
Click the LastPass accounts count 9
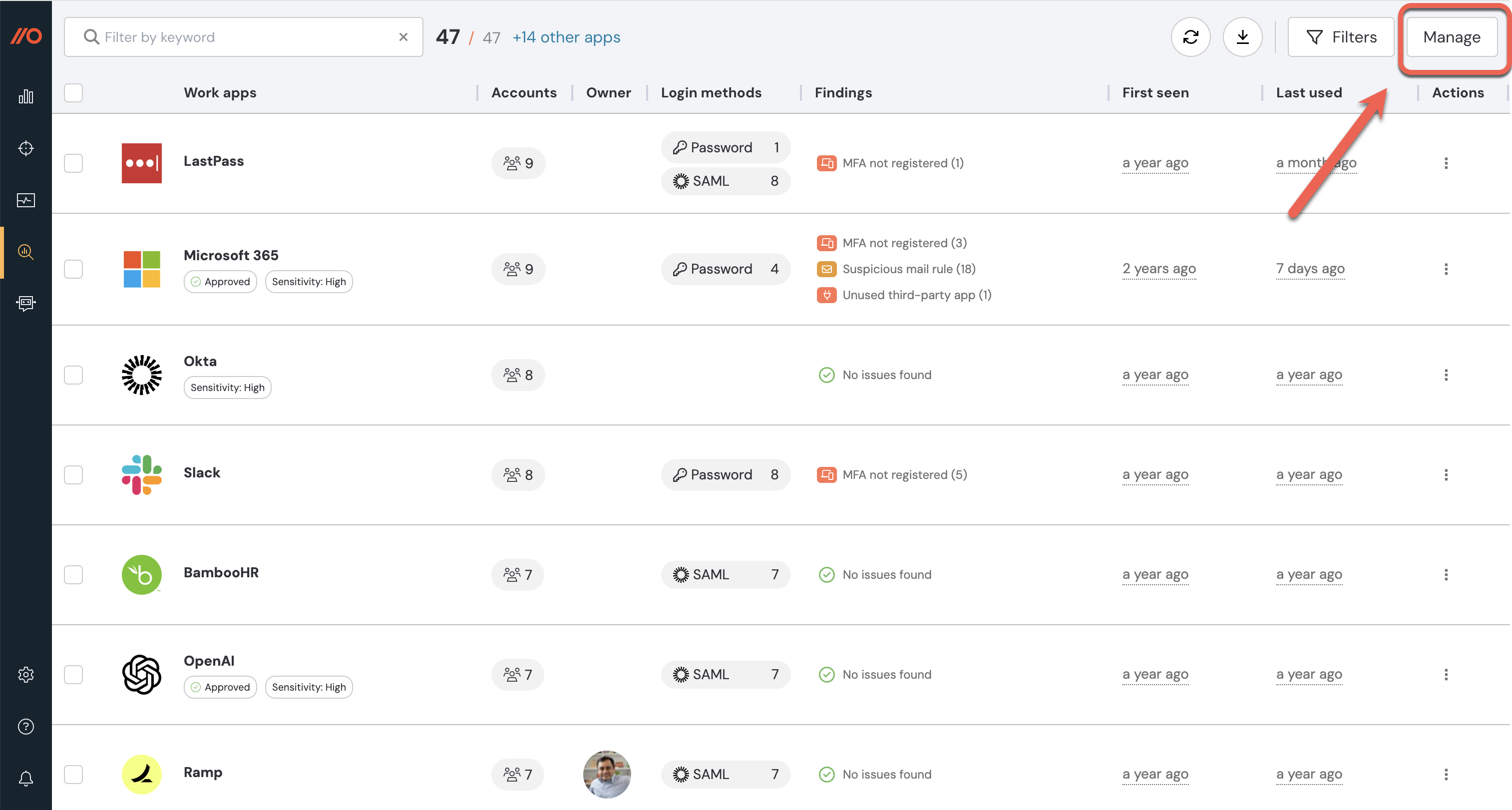(x=518, y=163)
